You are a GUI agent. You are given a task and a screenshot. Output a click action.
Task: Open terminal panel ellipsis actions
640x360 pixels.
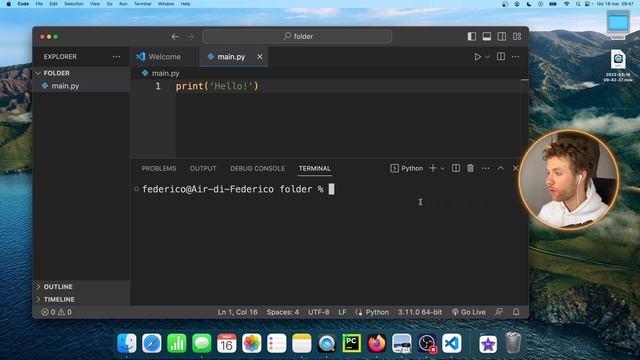485,168
